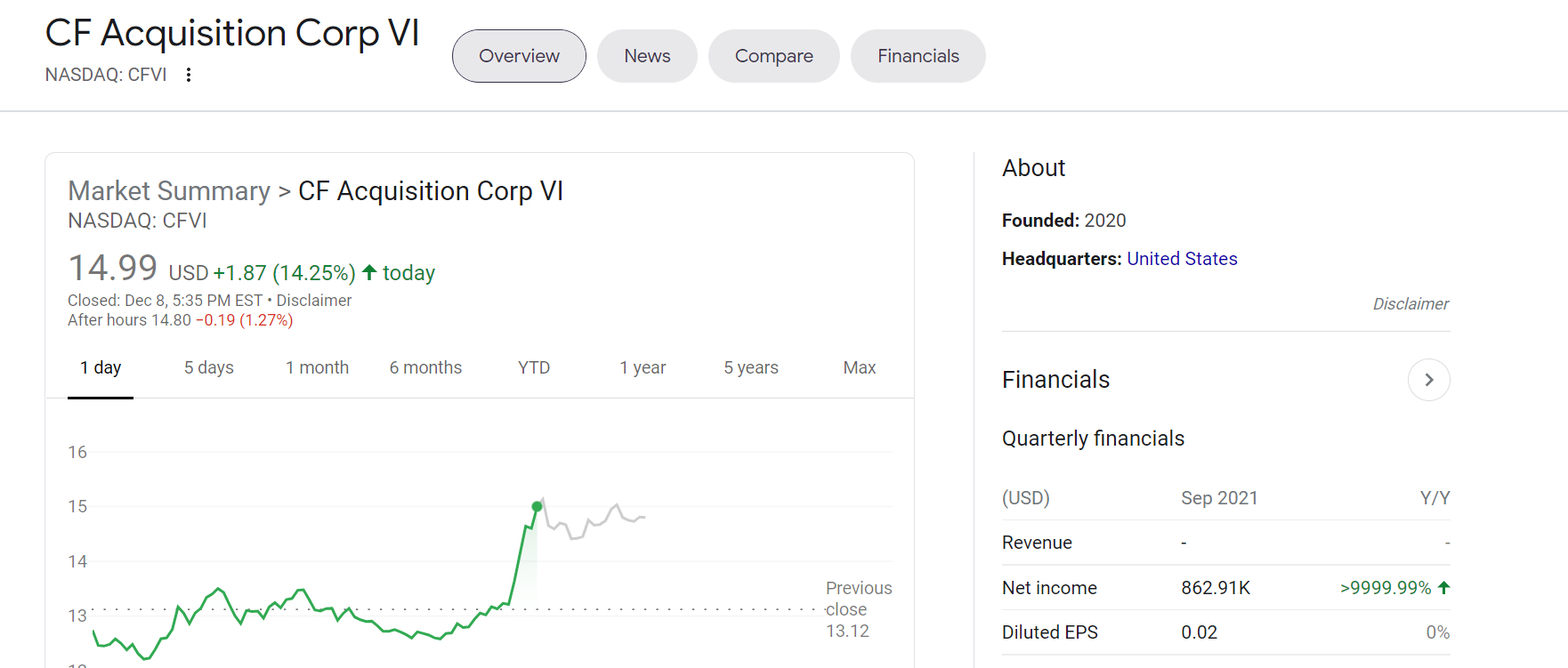
Task: Click Closed: Dec 8, 5:35 PM EST text
Action: coord(166,301)
